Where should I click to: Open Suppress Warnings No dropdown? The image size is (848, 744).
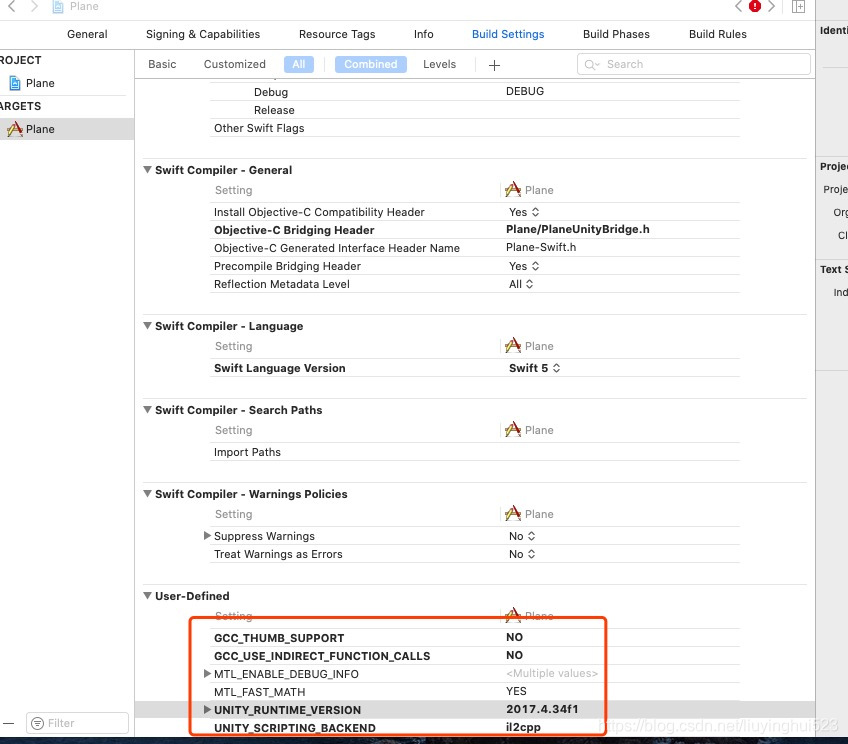(x=522, y=536)
